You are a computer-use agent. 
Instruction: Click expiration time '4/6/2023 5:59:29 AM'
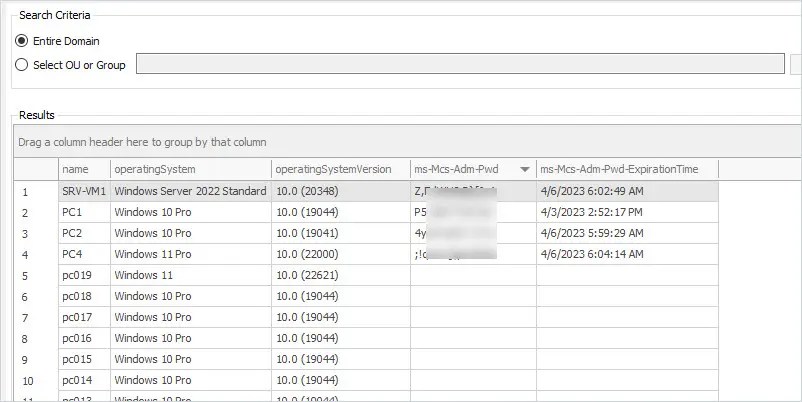tap(627, 233)
